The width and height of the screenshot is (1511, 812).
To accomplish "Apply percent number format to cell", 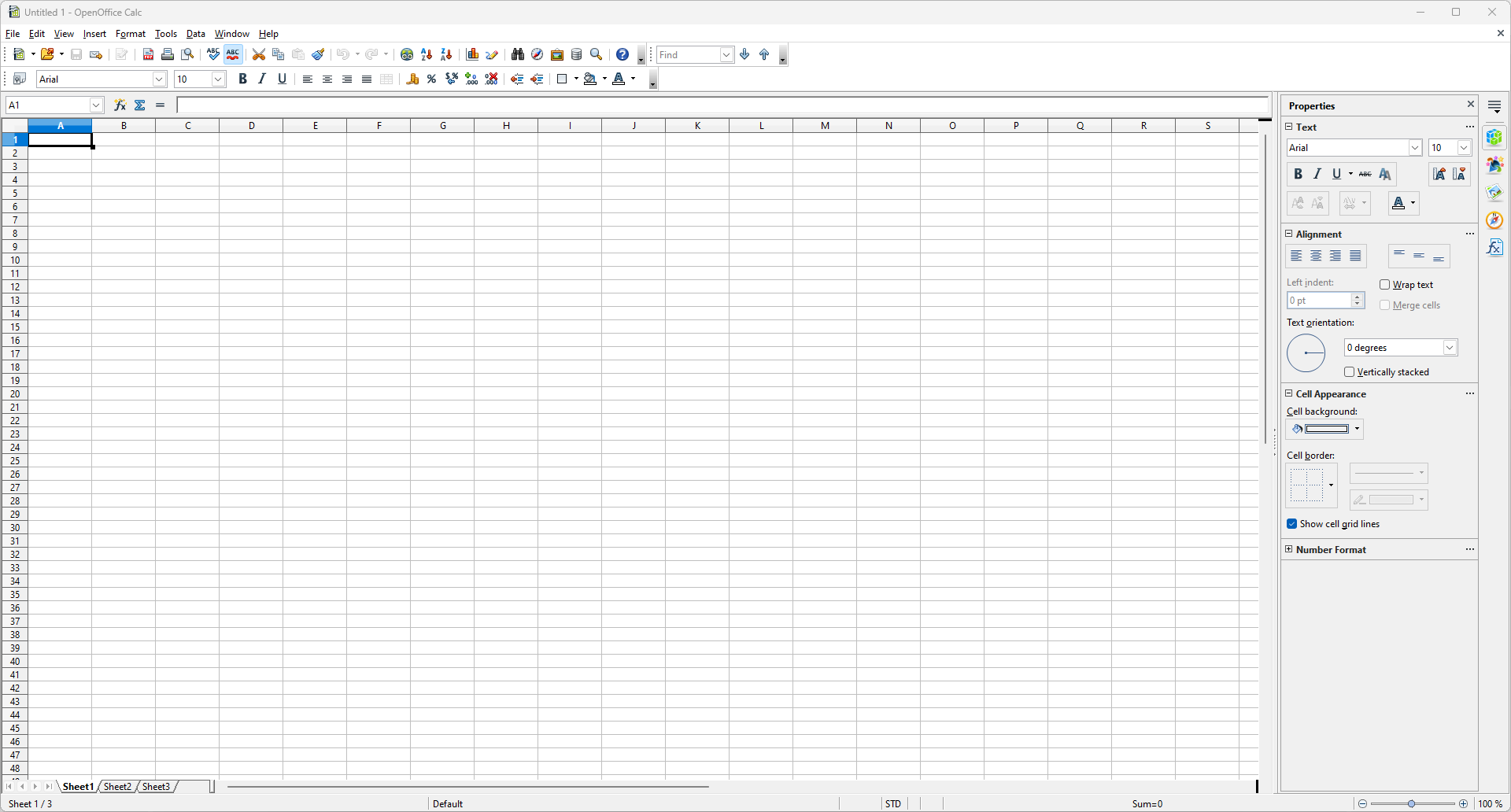I will (x=431, y=79).
